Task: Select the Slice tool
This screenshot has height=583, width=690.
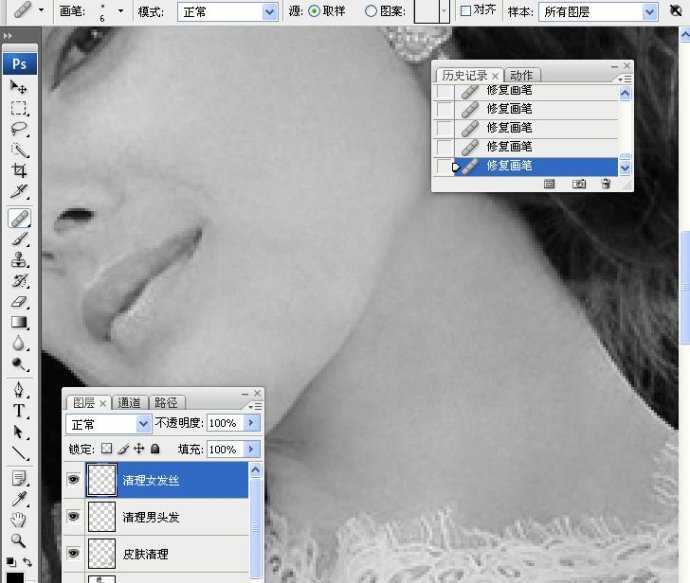Action: point(18,192)
